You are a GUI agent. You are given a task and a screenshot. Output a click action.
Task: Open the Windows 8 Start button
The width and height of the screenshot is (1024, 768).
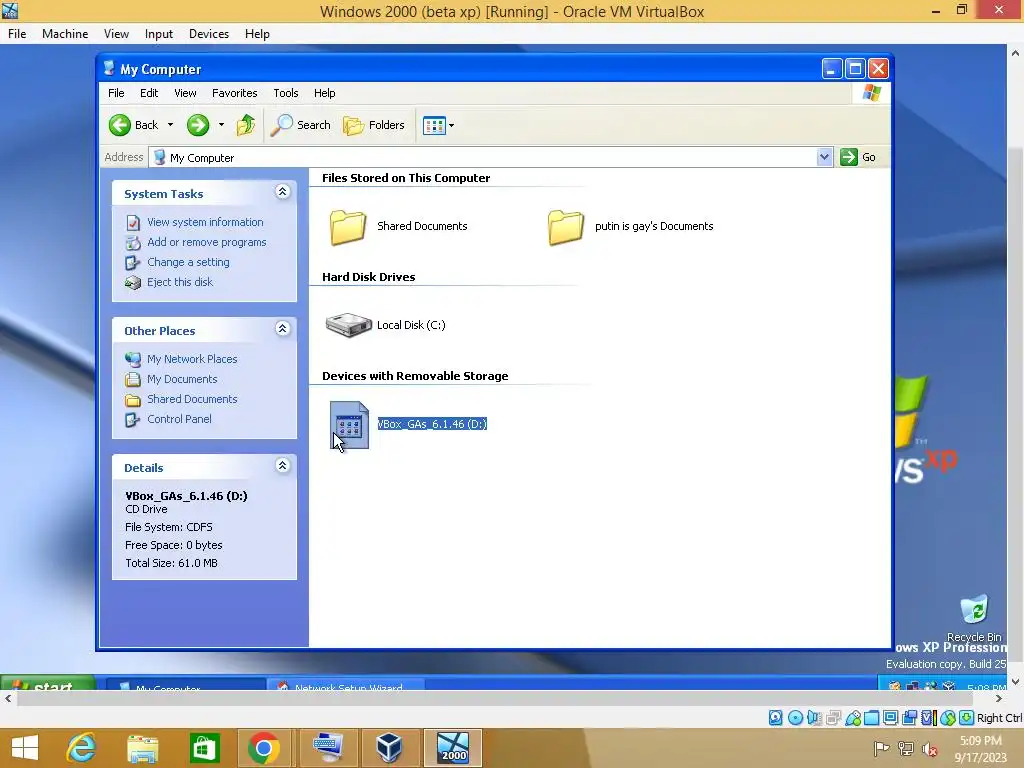click(x=25, y=748)
